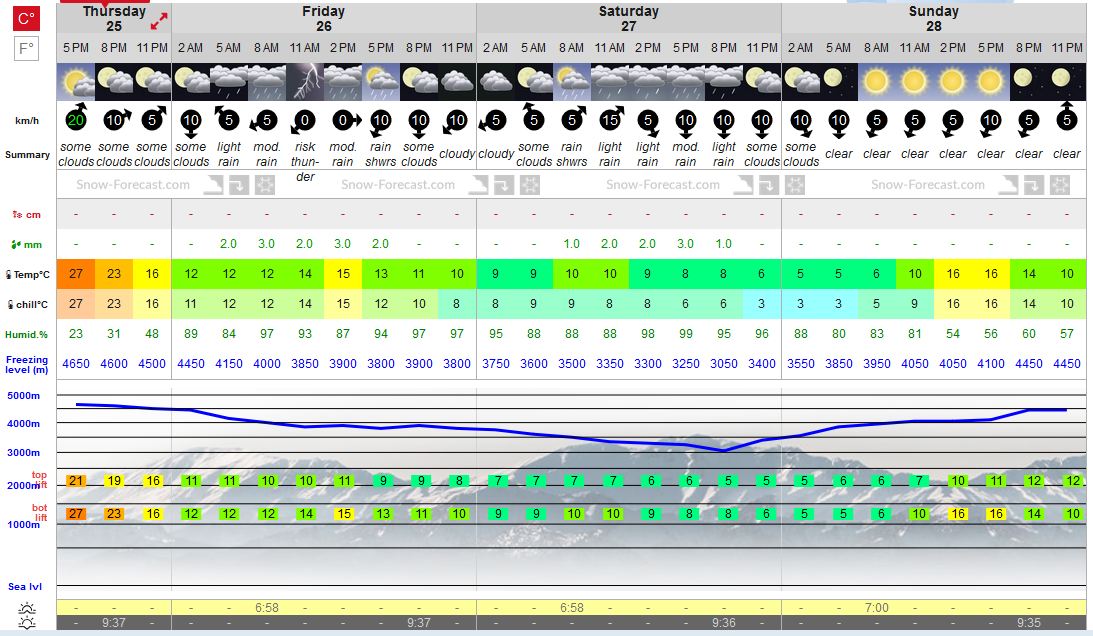Click the chill°C row label
The width and height of the screenshot is (1093, 636).
[27, 305]
